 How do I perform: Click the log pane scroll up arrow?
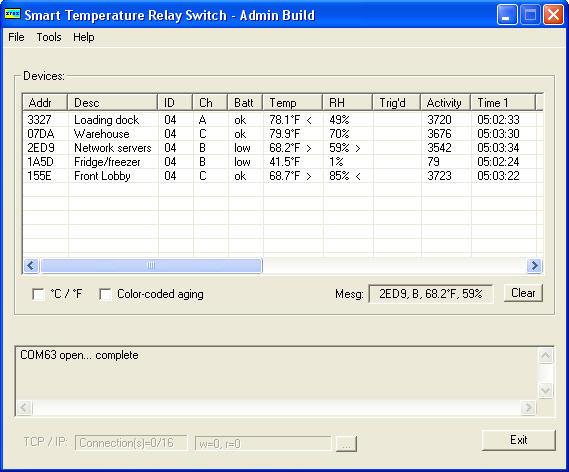coord(545,356)
